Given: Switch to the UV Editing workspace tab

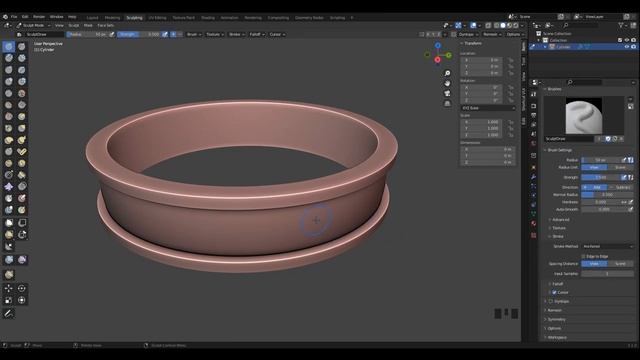Looking at the screenshot, I should point(157,18).
